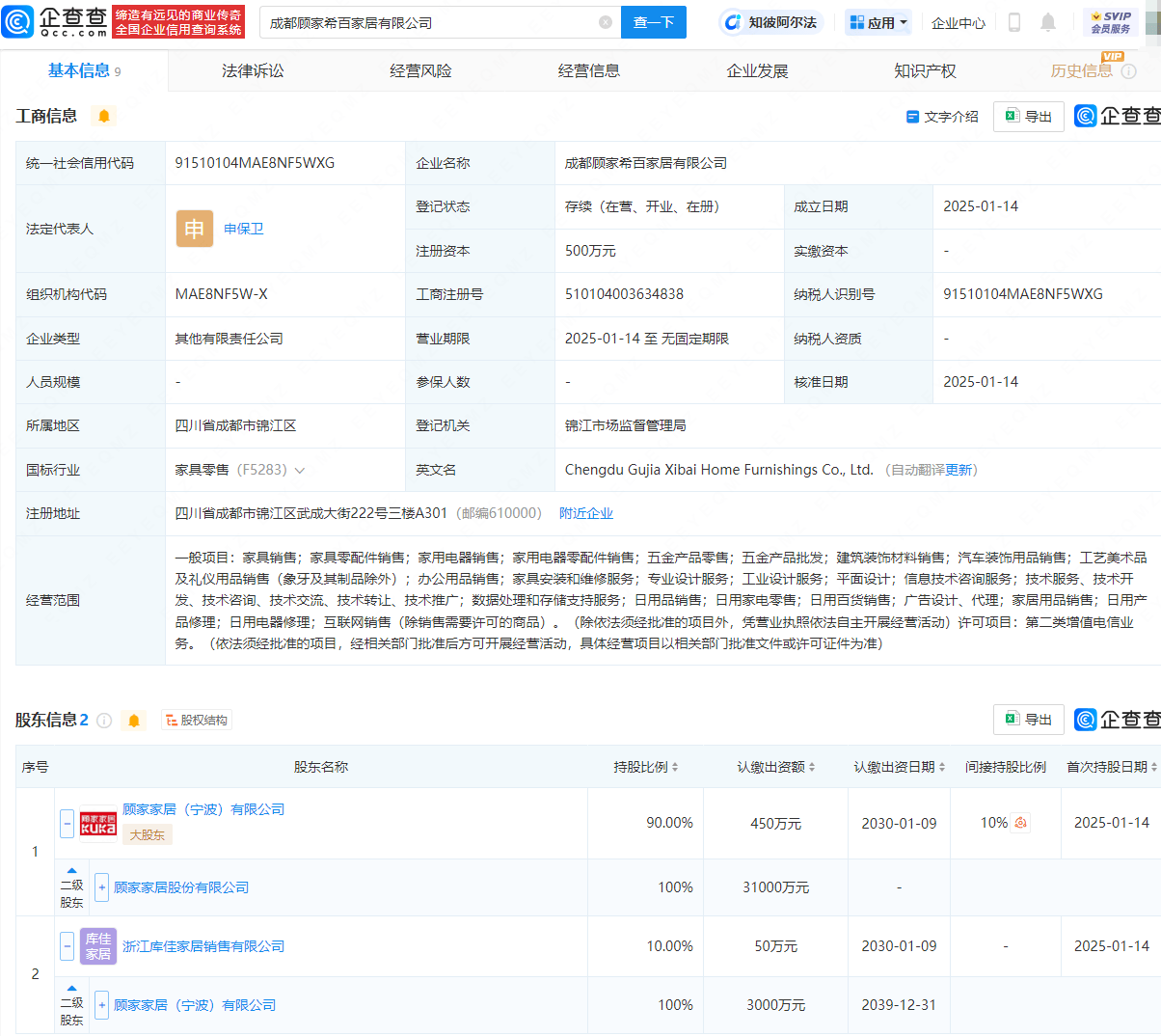Switch to the 企业发展 tab

click(x=757, y=71)
